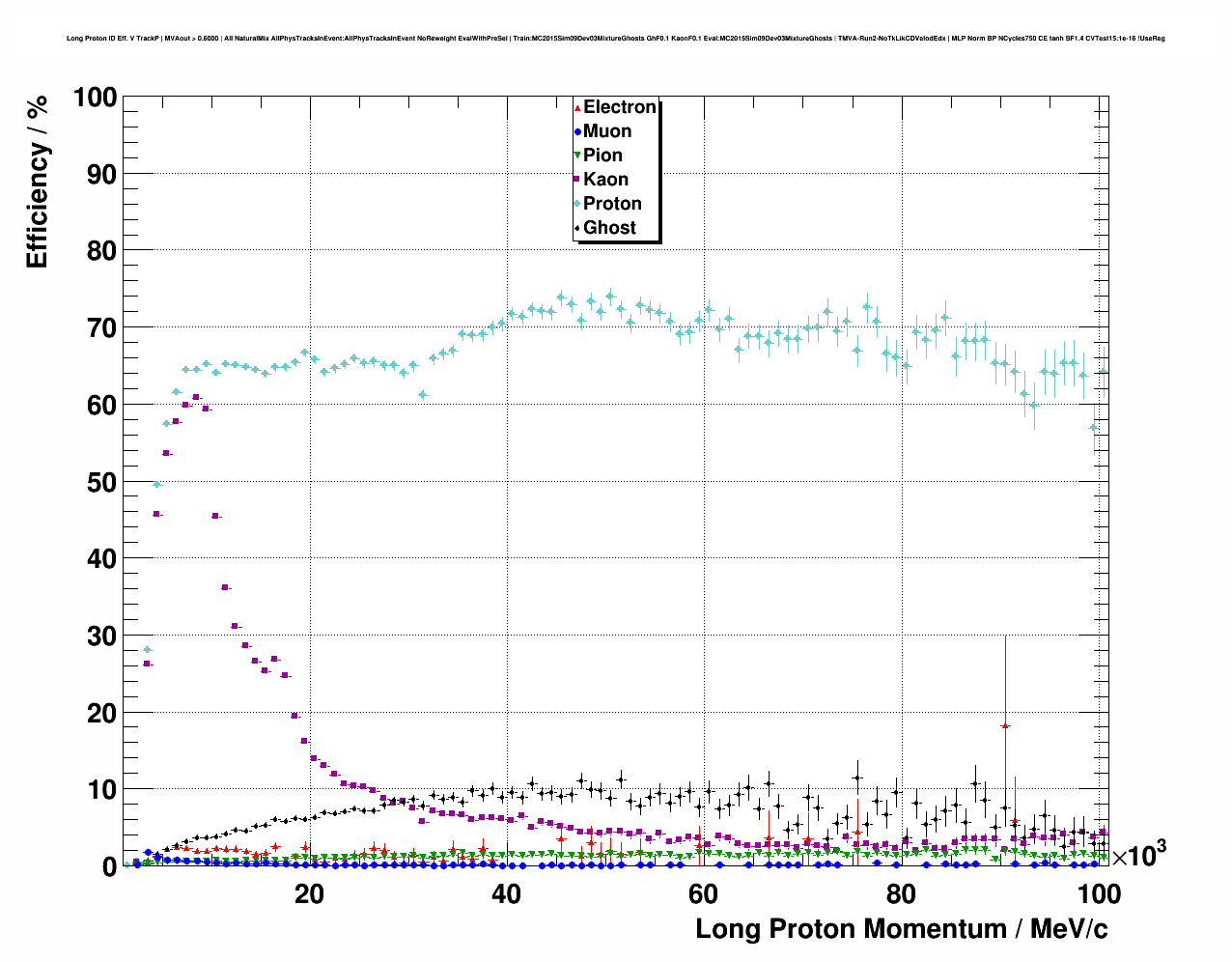The image size is (1232, 962).
Task: Select the small plot title text at top
Action: 615,39
